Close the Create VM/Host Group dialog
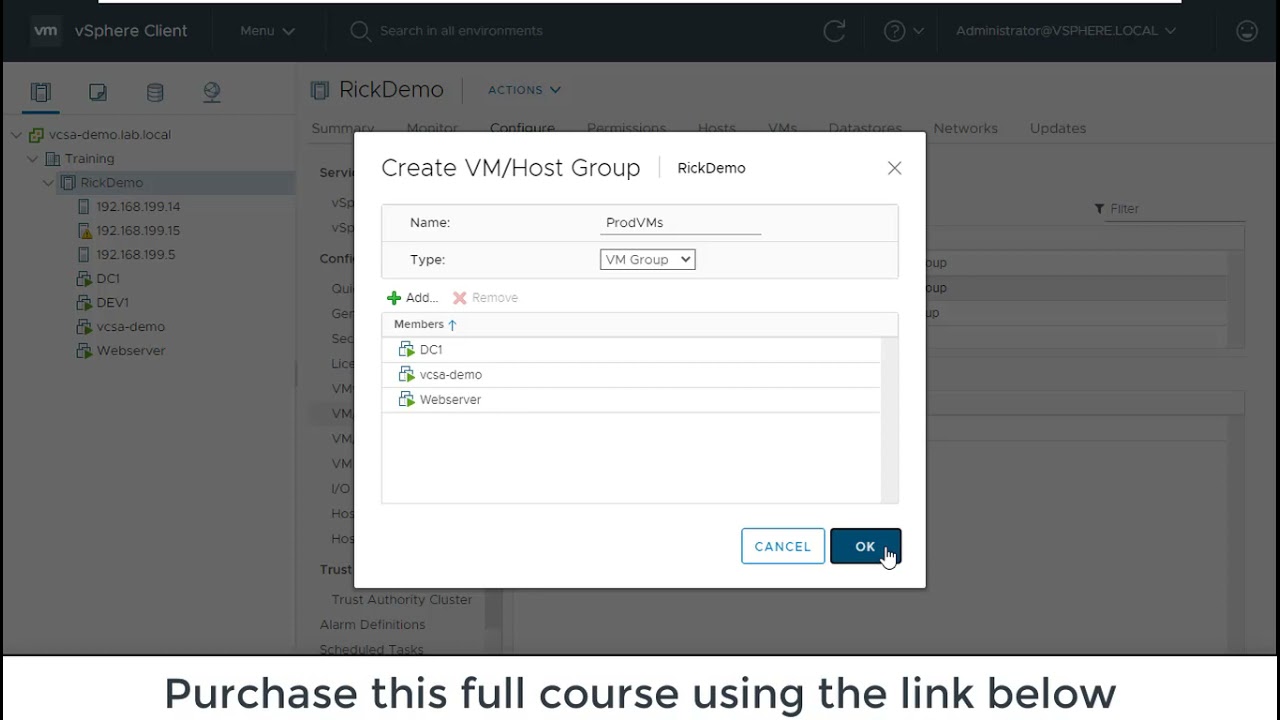The height and width of the screenshot is (720, 1280). pos(894,168)
